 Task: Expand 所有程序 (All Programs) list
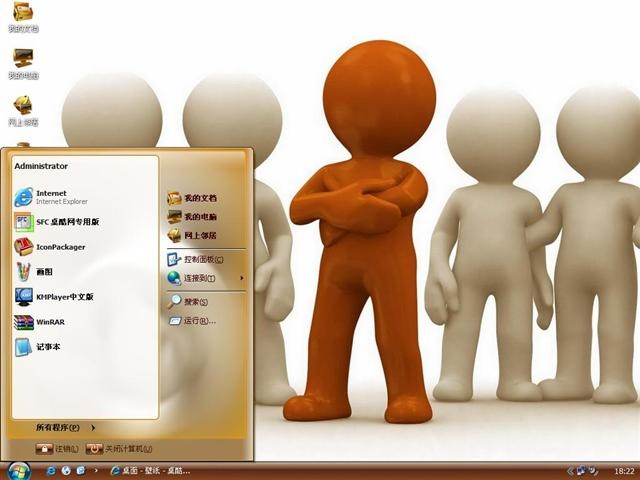pyautogui.click(x=64, y=427)
